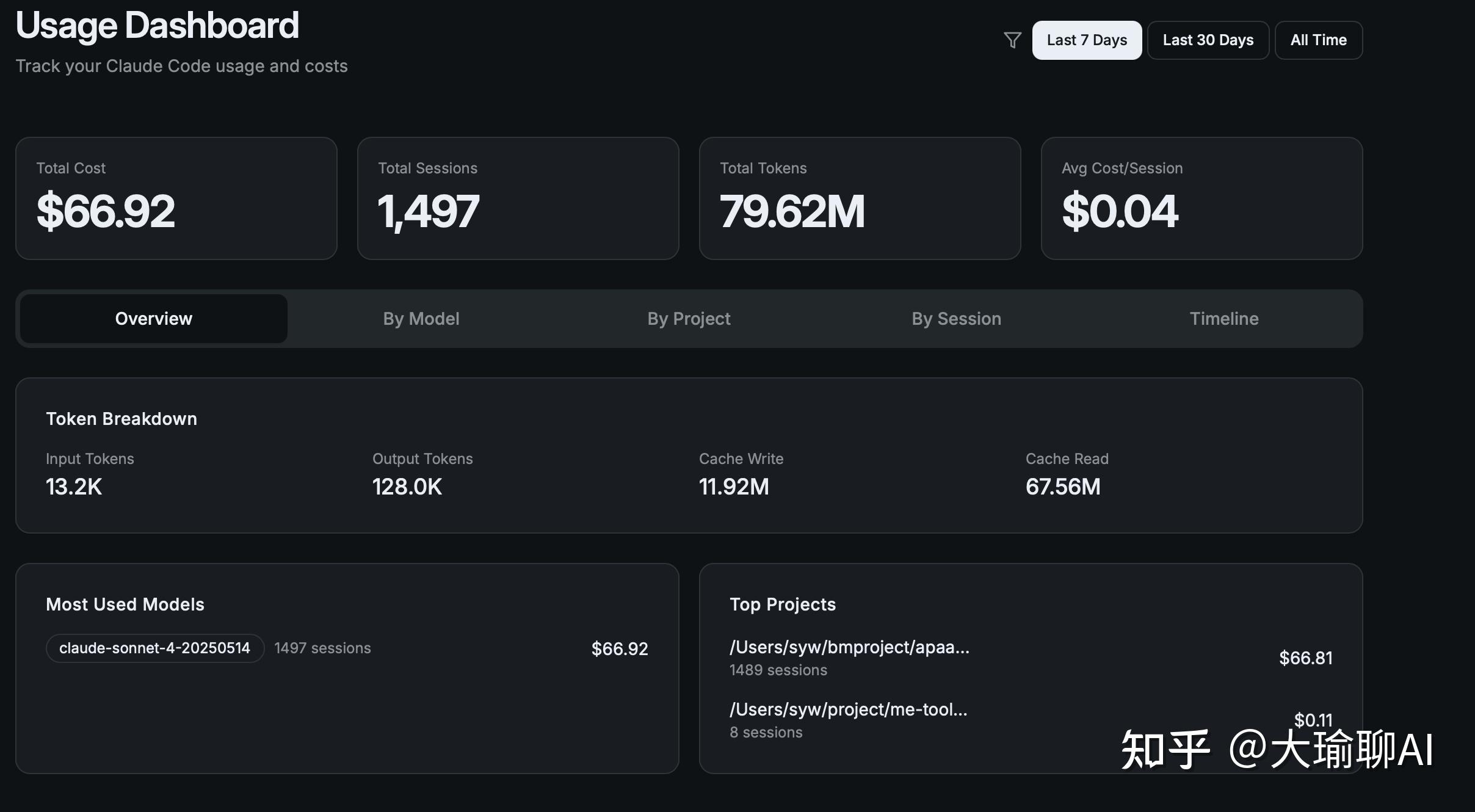Click the filter funnel icon

point(1012,40)
